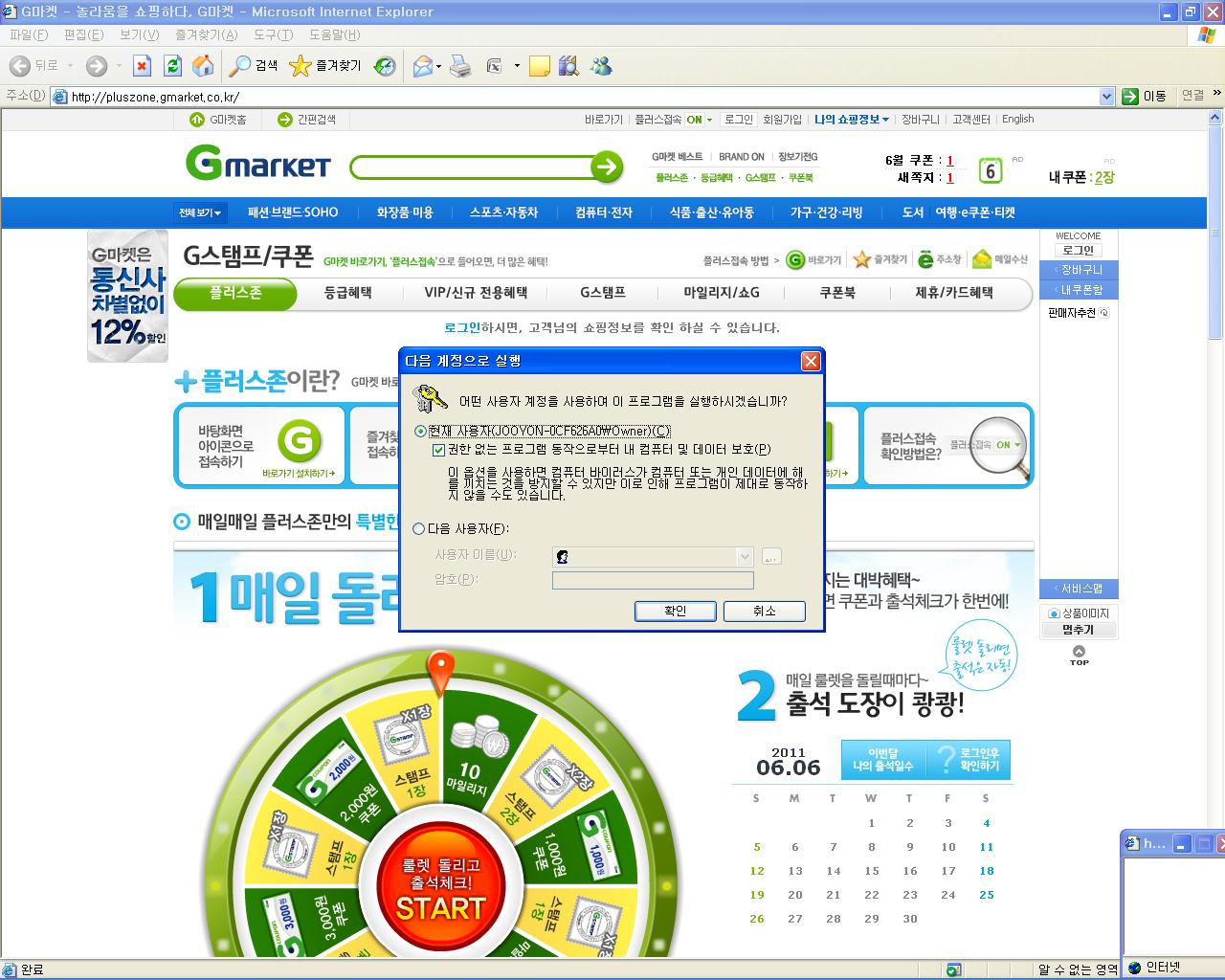Open the History clock toolbar icon
Screen dimensions: 1225x980
click(x=385, y=66)
